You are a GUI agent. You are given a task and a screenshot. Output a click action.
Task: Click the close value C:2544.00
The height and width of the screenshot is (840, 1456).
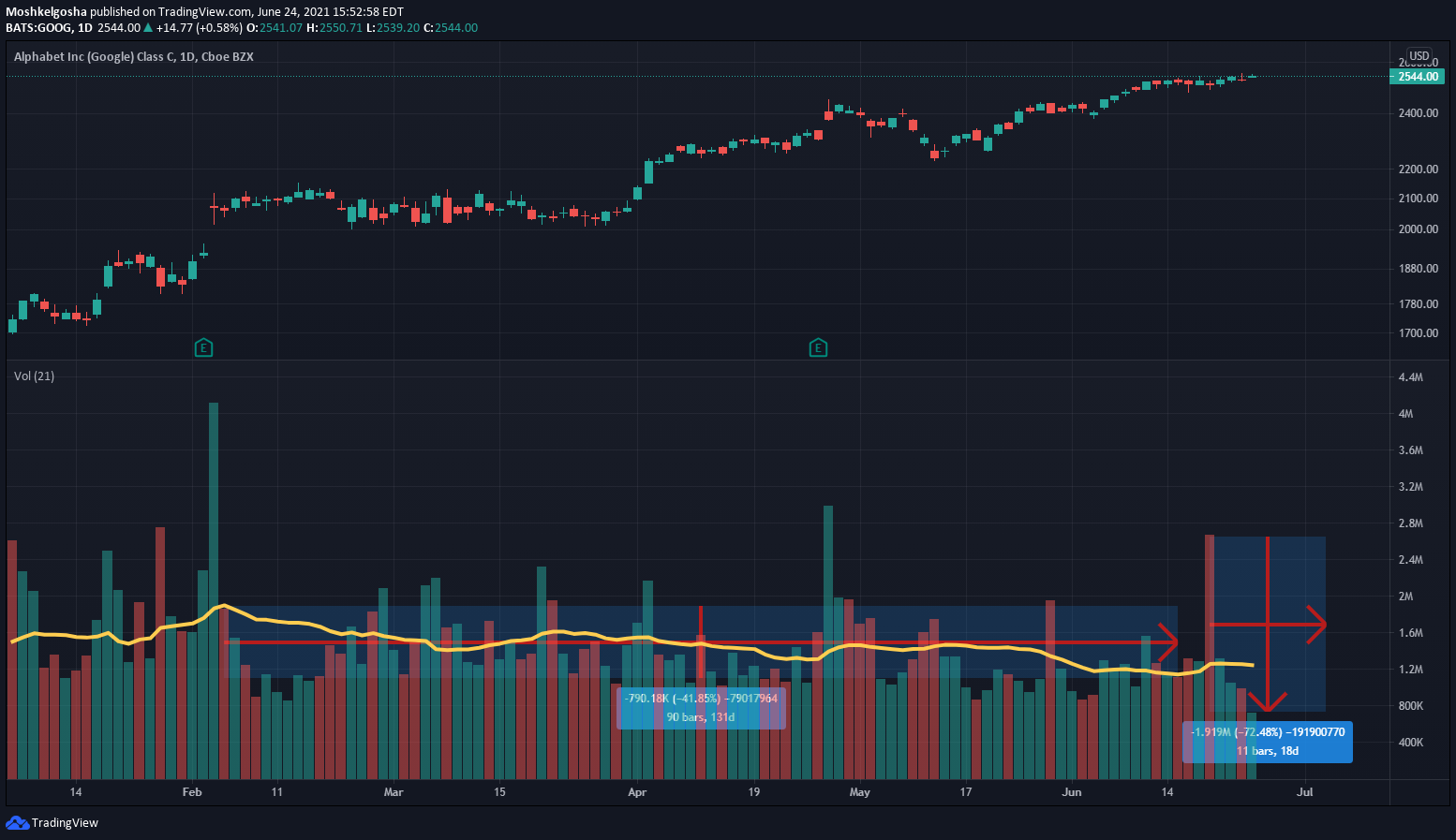point(451,28)
